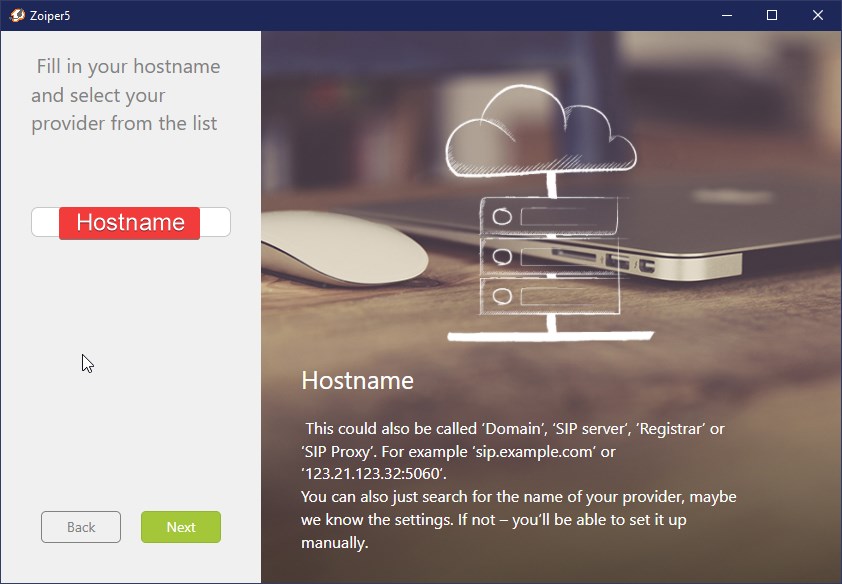Viewport: 842px width, 584px height.
Task: Click the Zoiper5 app icon in title bar
Action: [17, 15]
